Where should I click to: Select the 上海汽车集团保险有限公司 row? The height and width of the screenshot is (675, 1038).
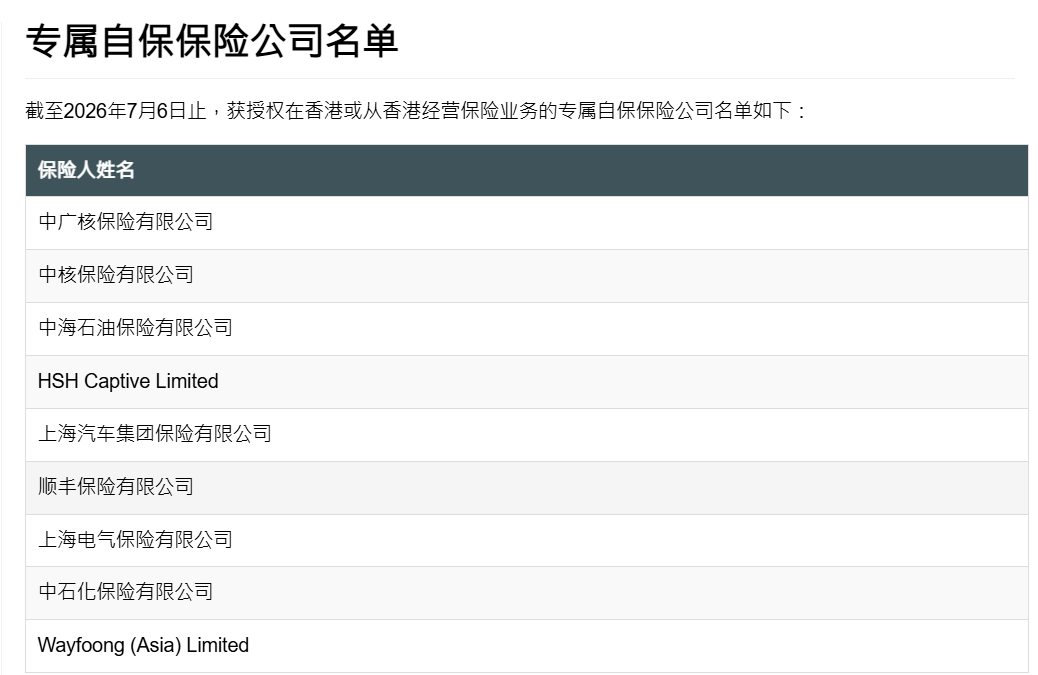tap(526, 434)
